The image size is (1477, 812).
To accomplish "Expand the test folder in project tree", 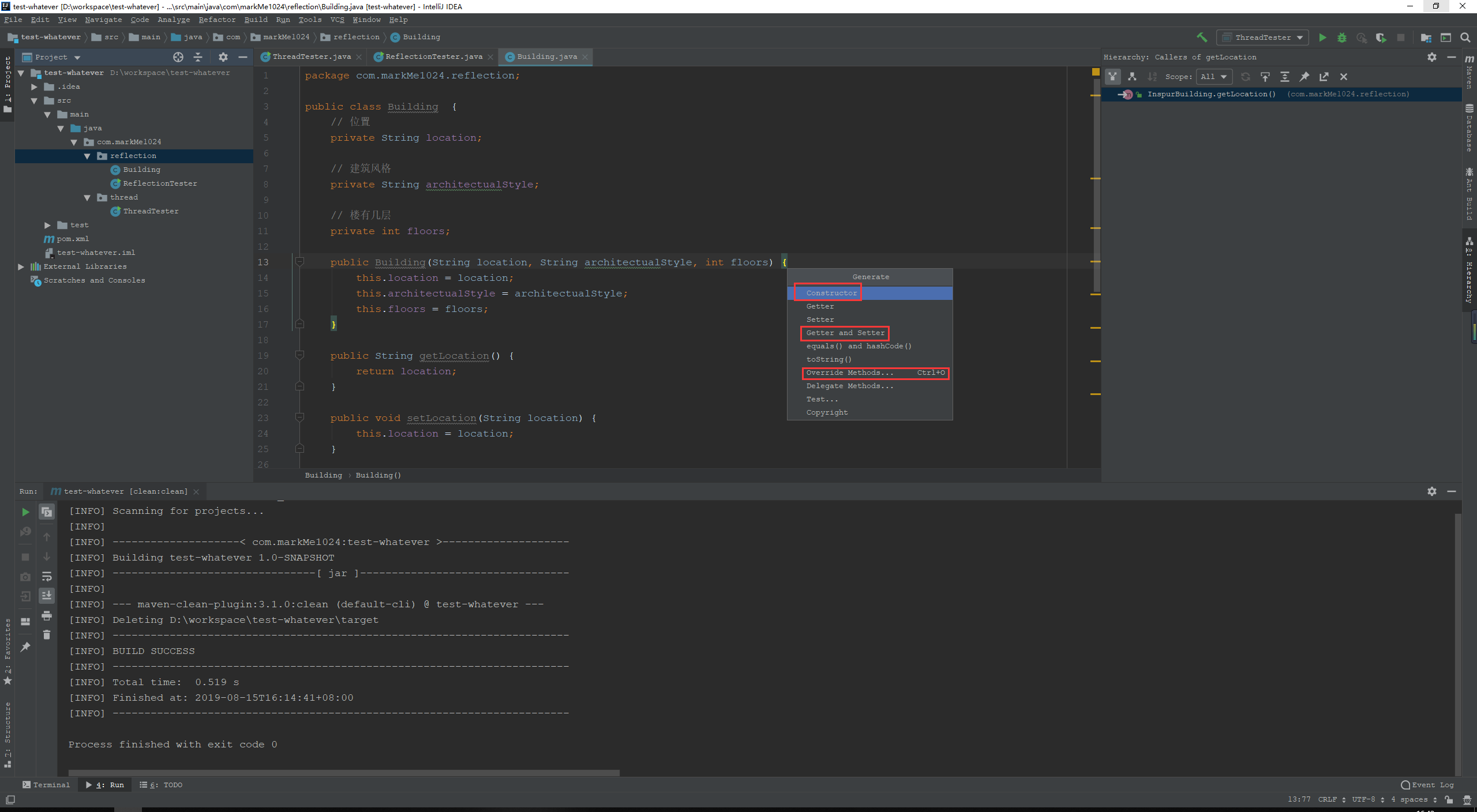I will click(x=48, y=225).
